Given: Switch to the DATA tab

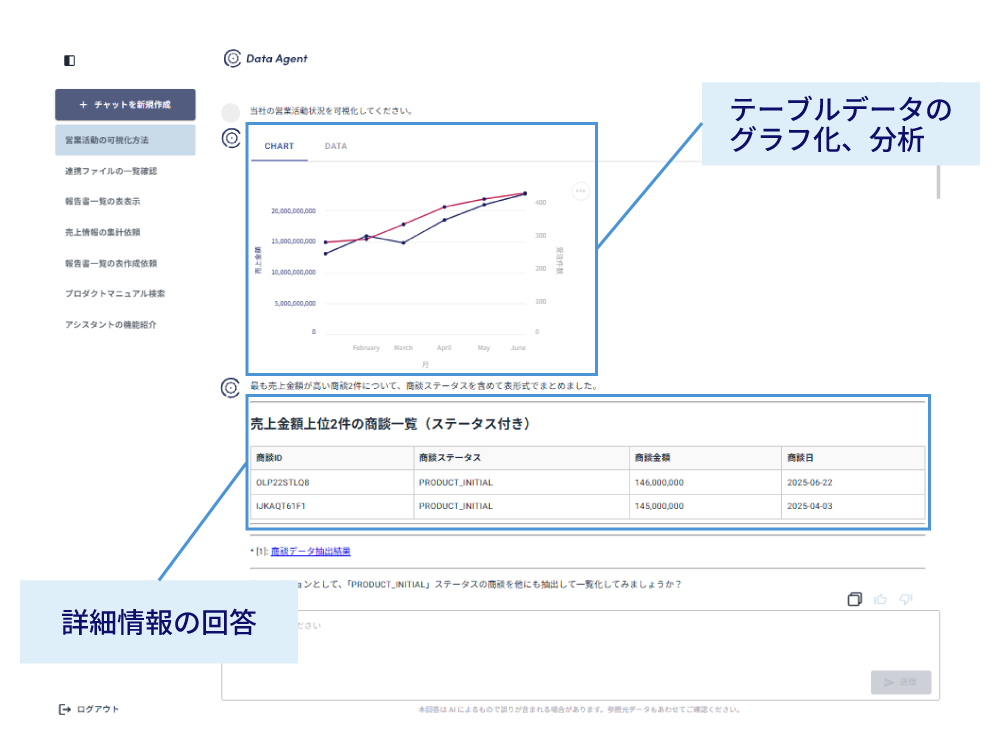Looking at the screenshot, I should (x=334, y=146).
